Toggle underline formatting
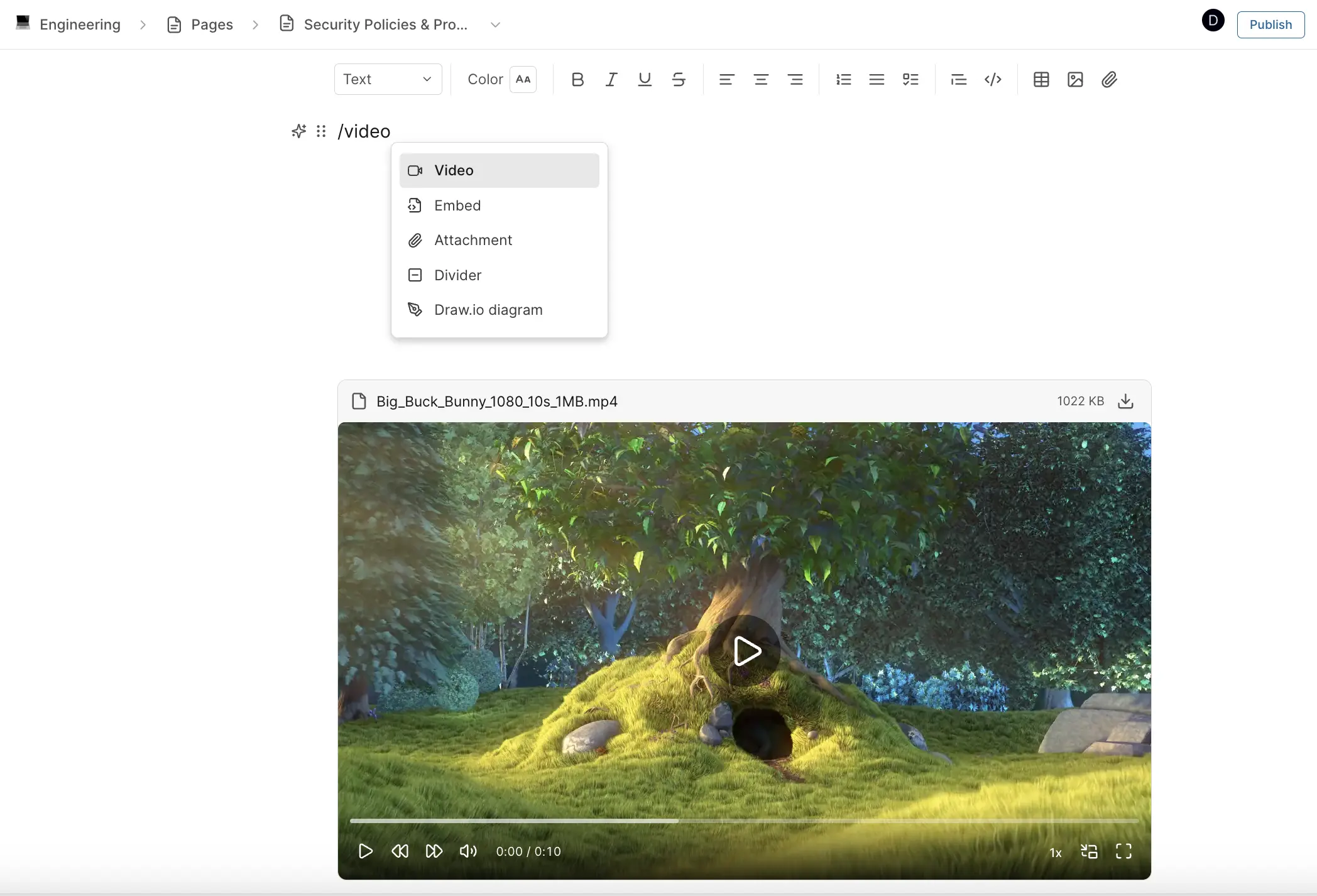Screen dimensions: 1317x896 [645, 79]
